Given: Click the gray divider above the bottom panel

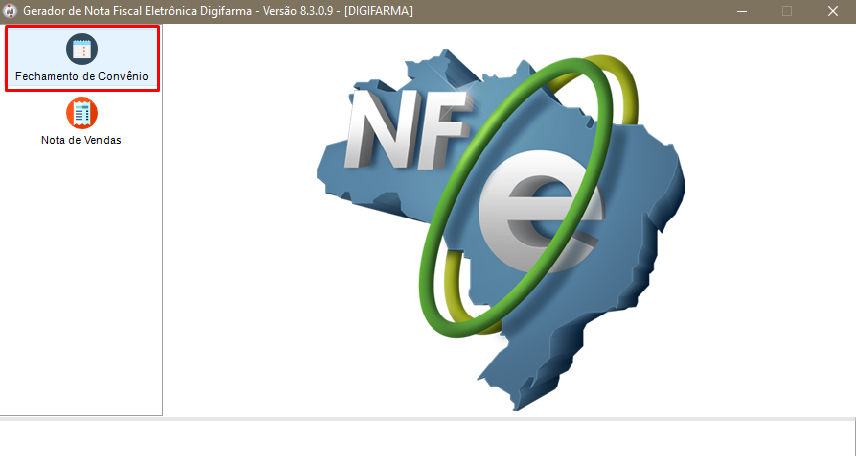Looking at the screenshot, I should point(428,418).
